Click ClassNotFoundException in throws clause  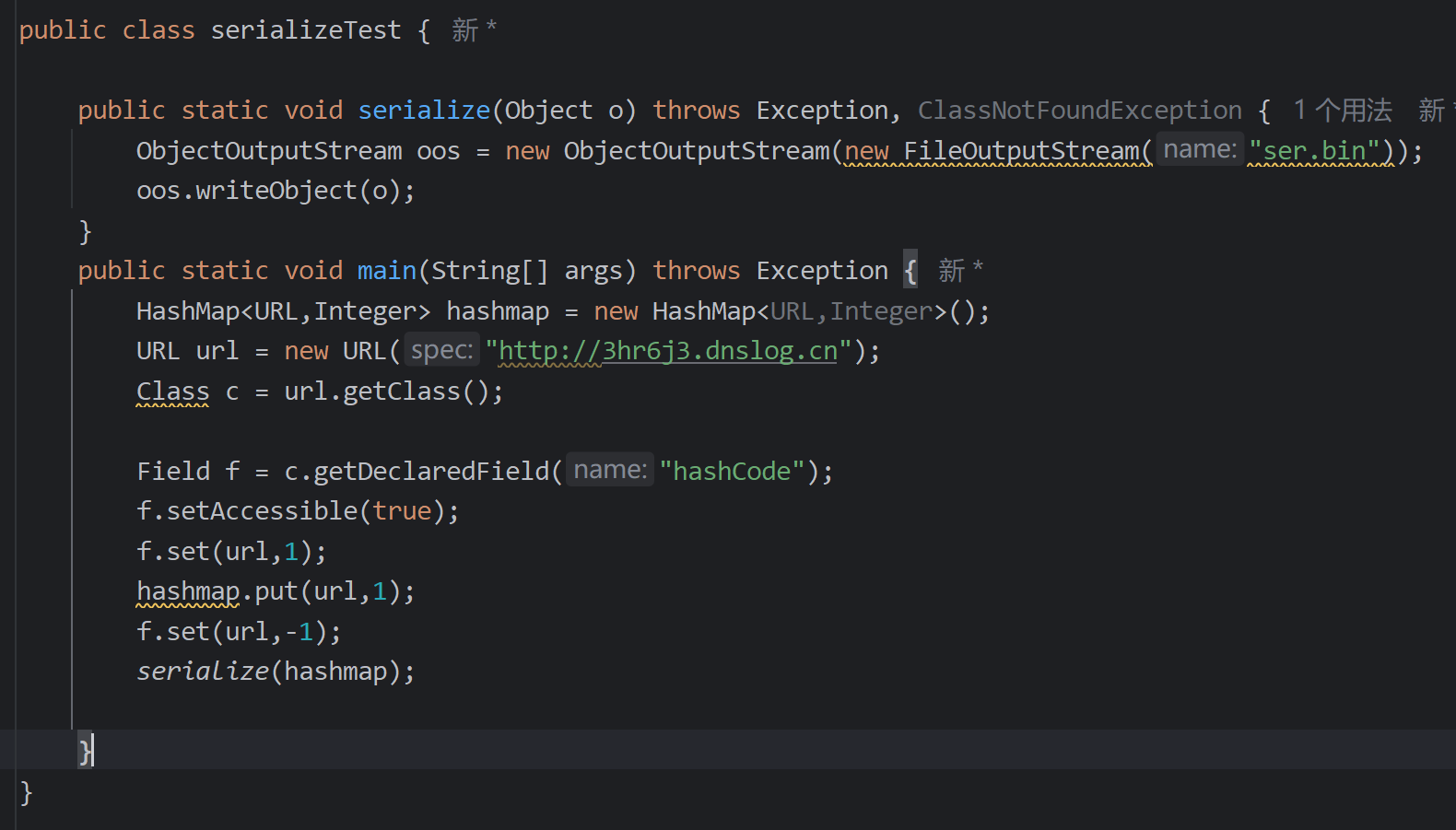point(1080,111)
